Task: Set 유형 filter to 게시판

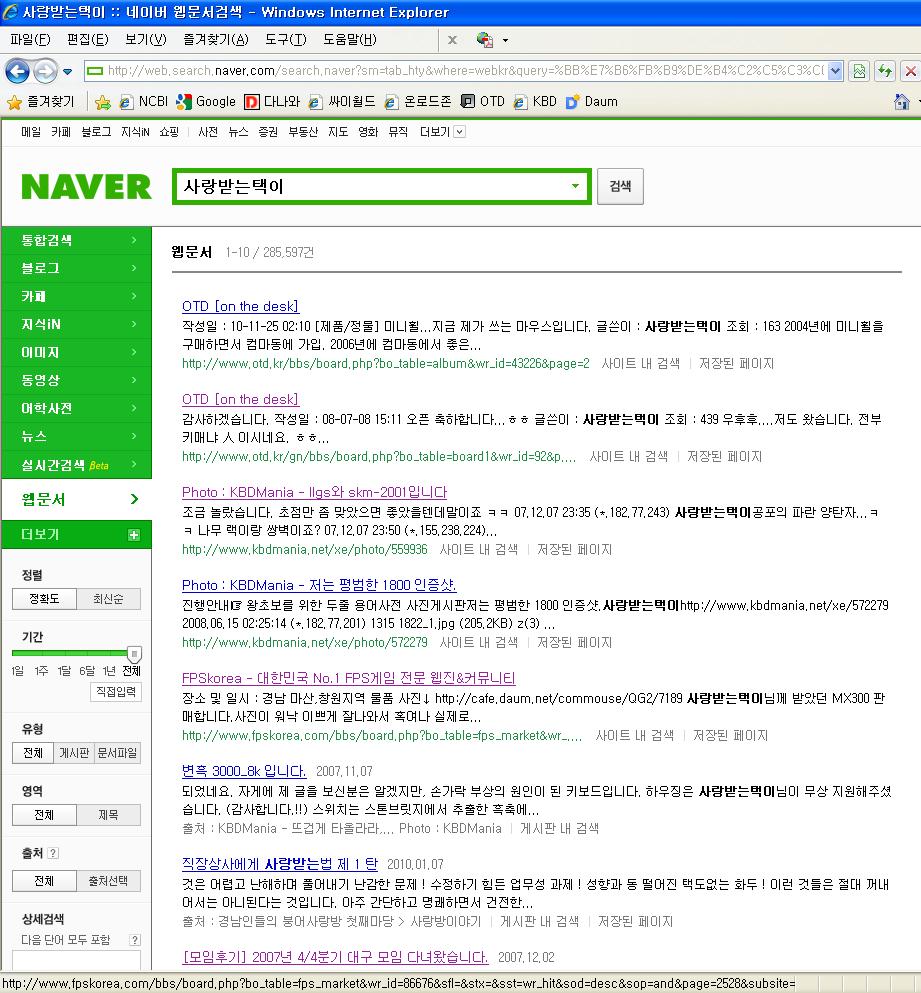Action: (x=74, y=753)
